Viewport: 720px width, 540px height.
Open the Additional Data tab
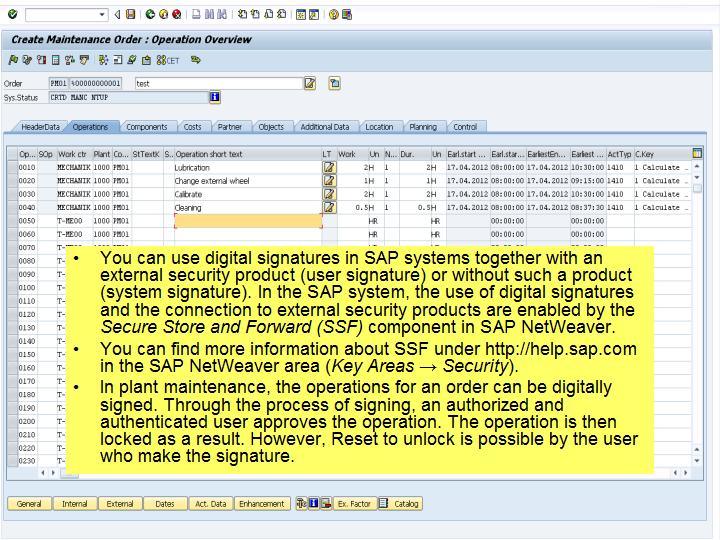click(325, 127)
